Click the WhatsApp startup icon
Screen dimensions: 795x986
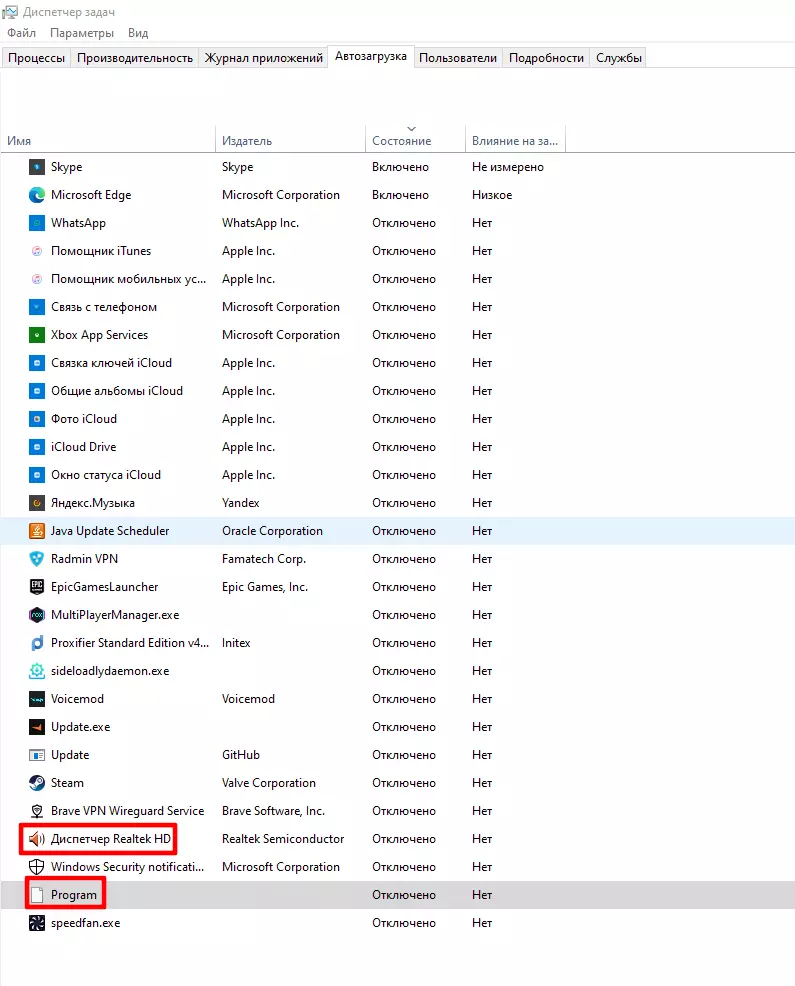36,223
